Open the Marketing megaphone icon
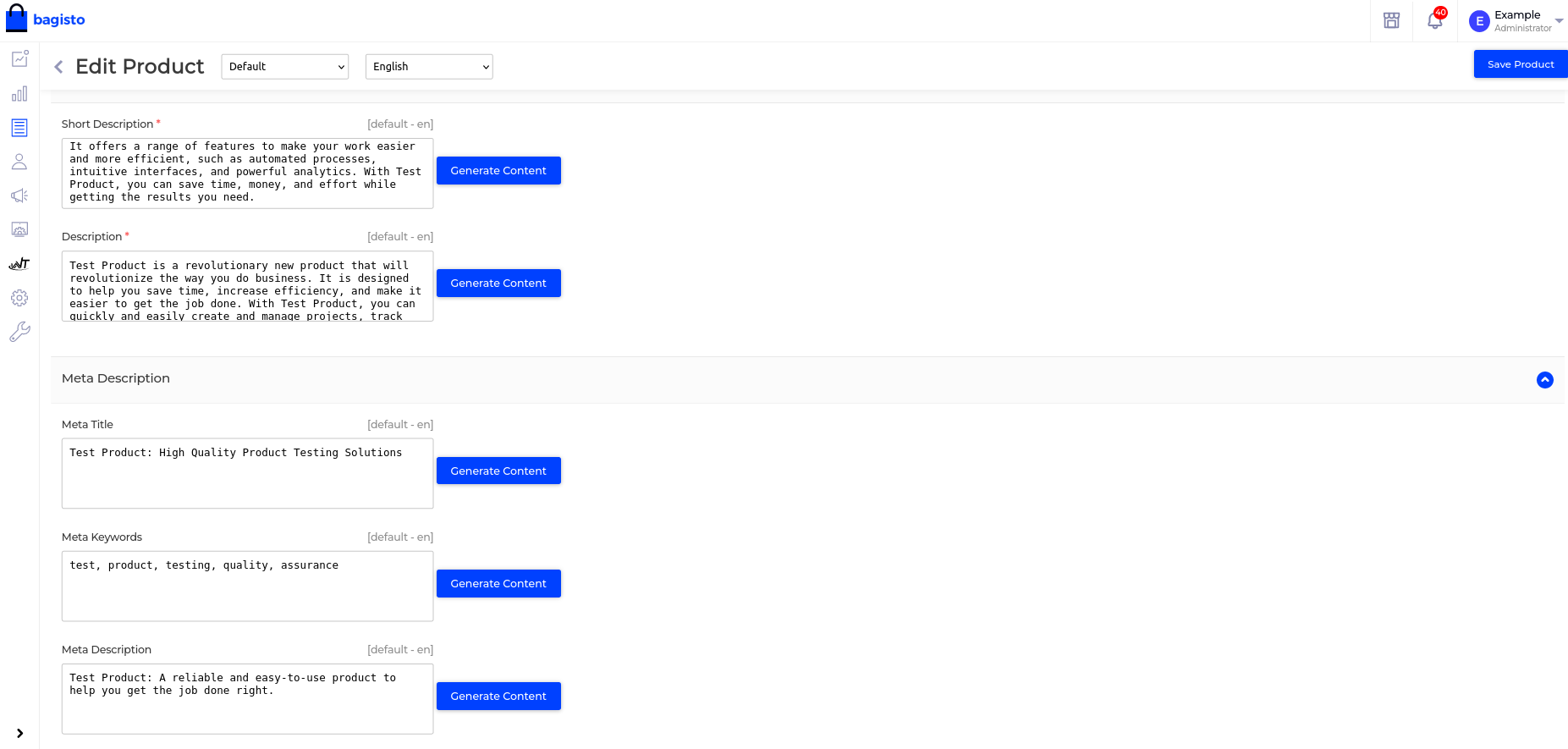The width and height of the screenshot is (1568, 749). [x=19, y=196]
